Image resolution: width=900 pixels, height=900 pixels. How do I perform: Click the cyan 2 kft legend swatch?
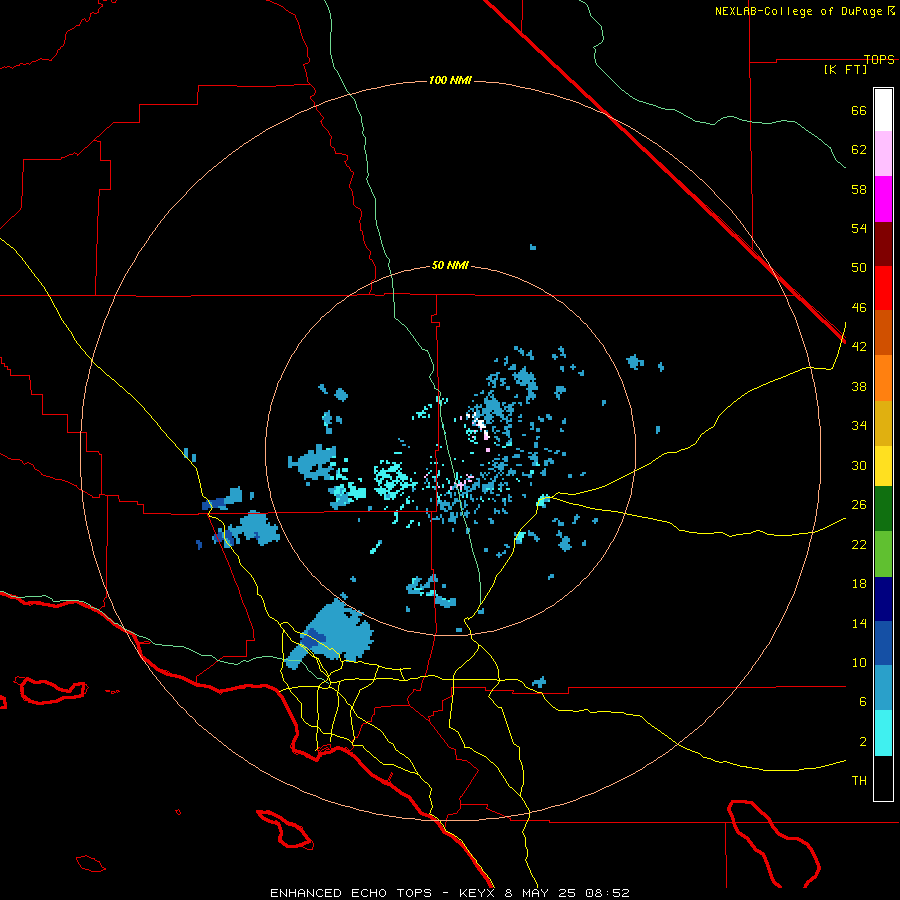point(883,733)
